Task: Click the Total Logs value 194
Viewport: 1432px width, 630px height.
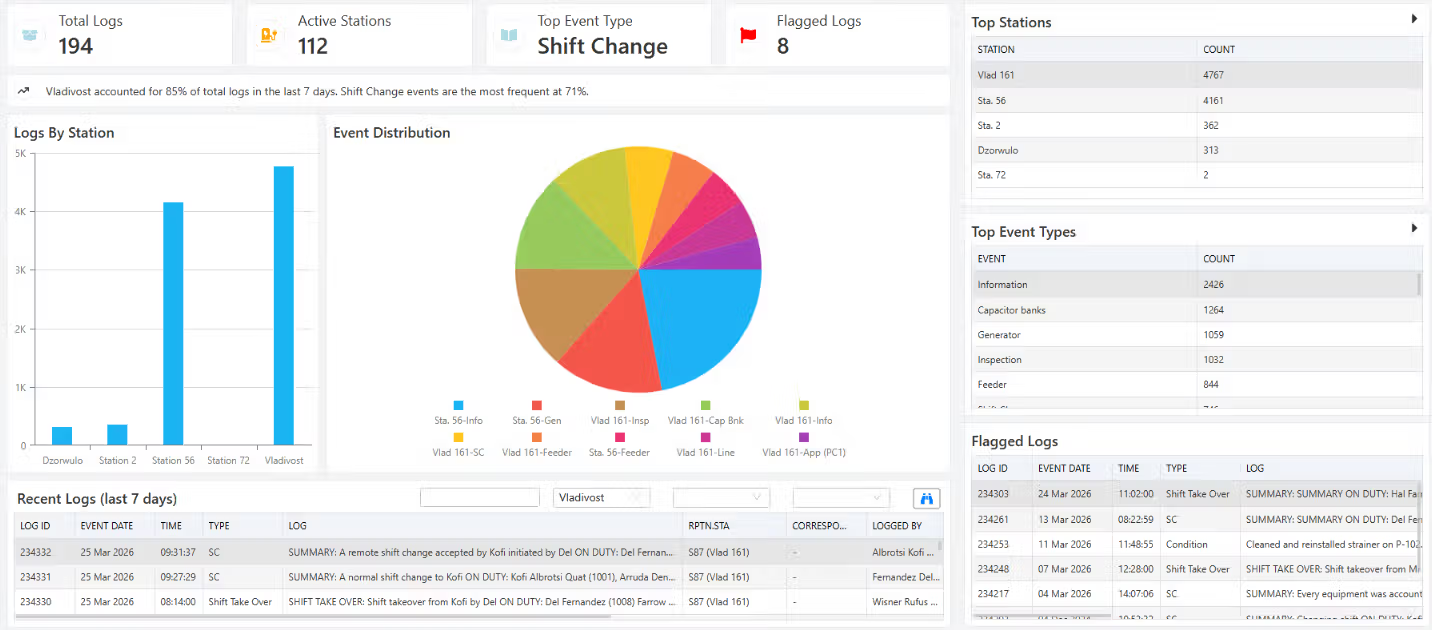Action: pyautogui.click(x=76, y=46)
